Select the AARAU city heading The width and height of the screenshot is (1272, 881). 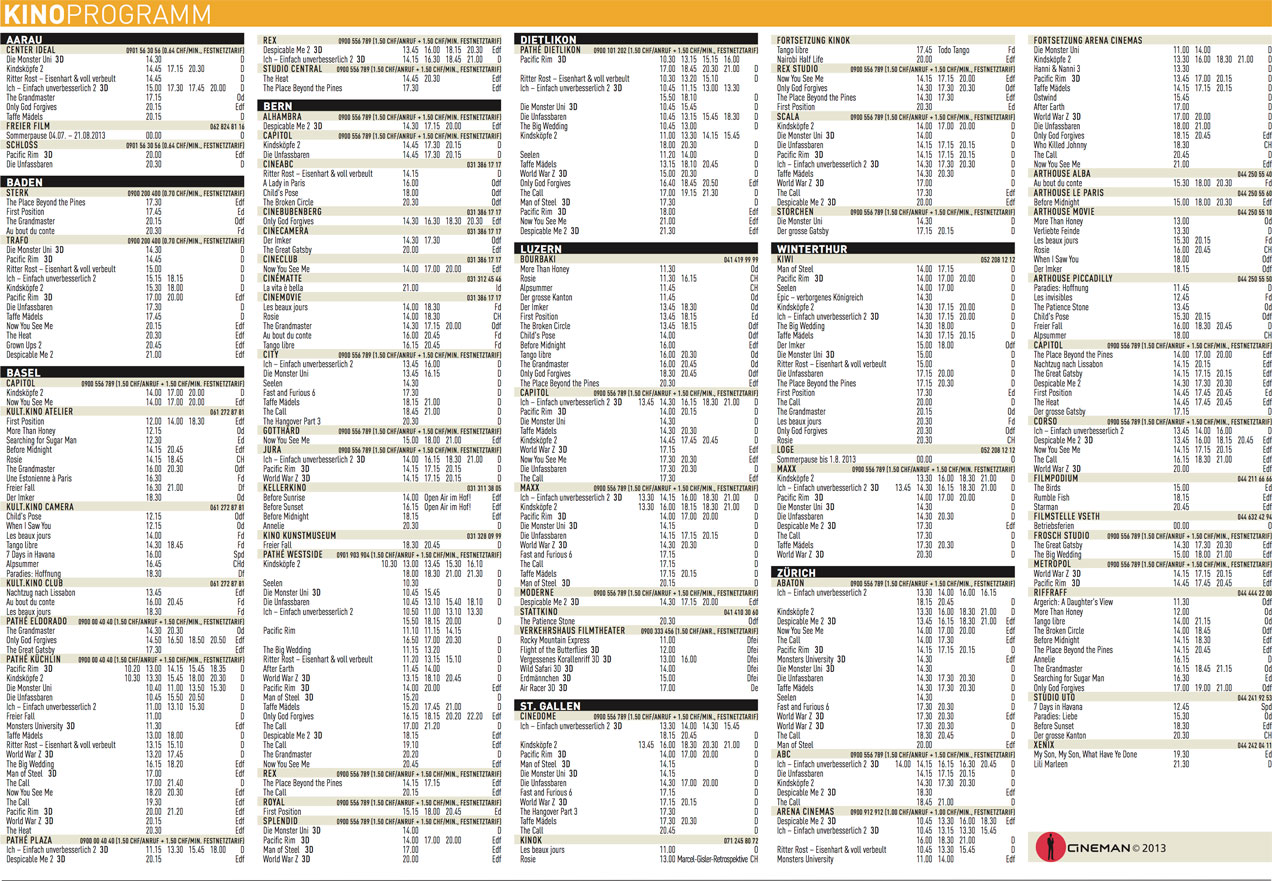(x=24, y=39)
